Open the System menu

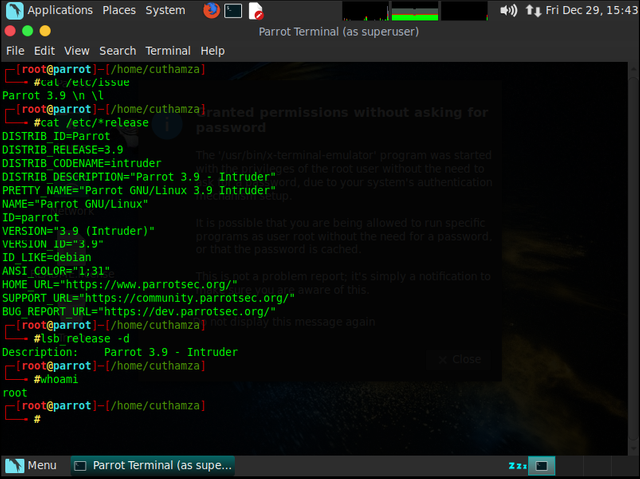(165, 10)
